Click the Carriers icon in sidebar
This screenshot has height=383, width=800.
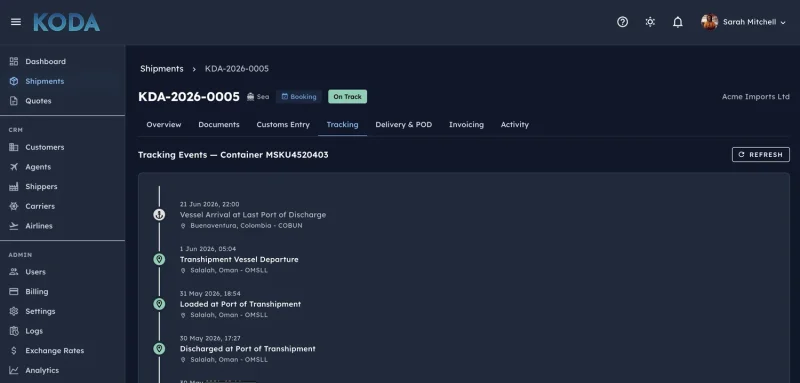pos(14,207)
